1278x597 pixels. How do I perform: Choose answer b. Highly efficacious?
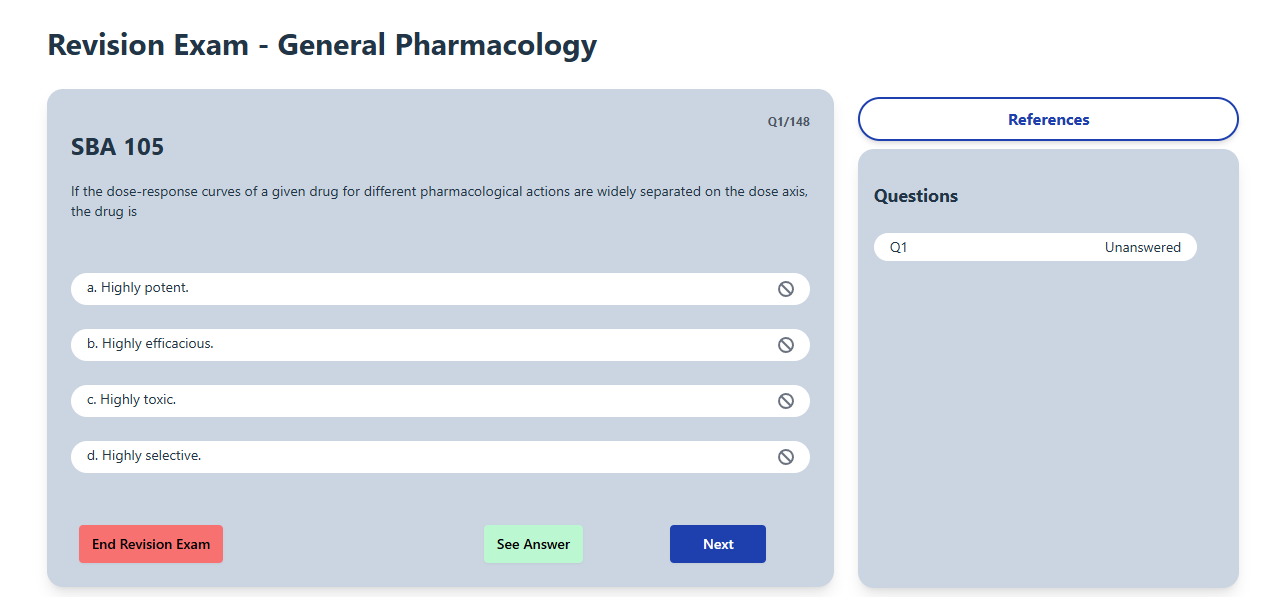(440, 345)
